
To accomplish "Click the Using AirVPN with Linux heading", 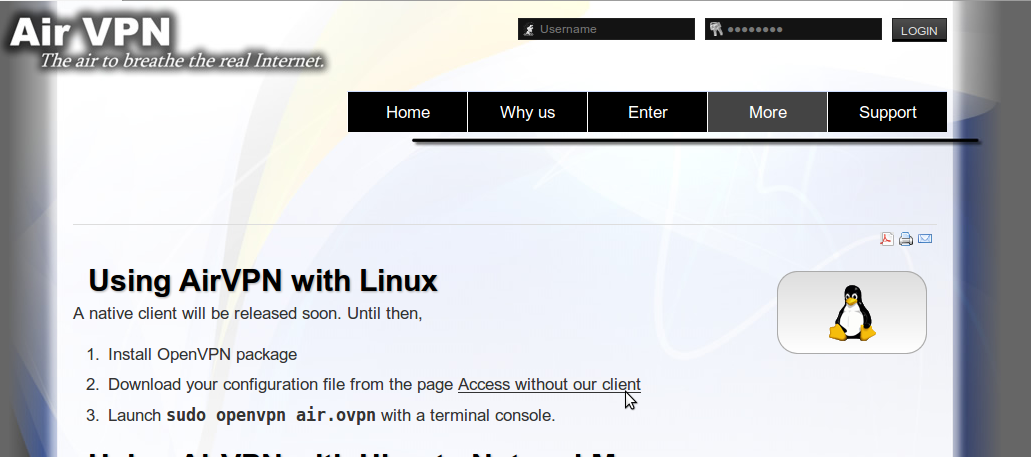I will (263, 280).
